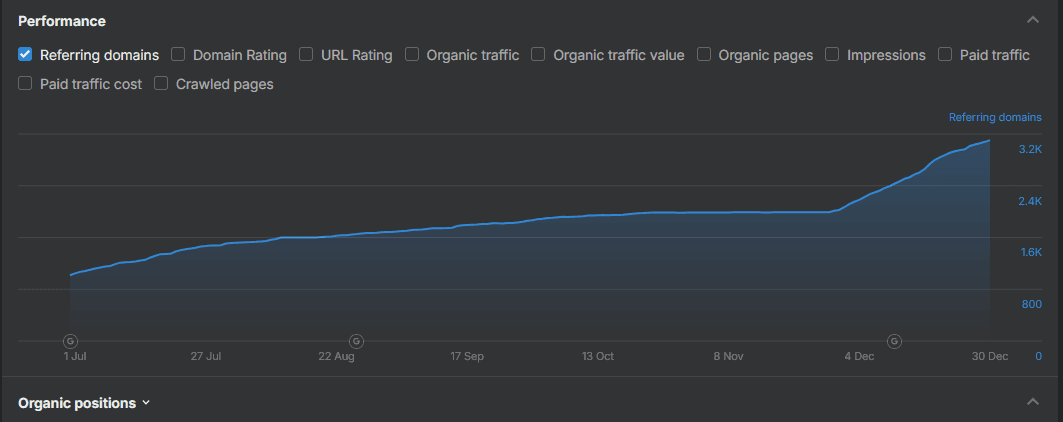Click the Google update marker near 4 Dec
This screenshot has height=422, width=1063.
(894, 341)
